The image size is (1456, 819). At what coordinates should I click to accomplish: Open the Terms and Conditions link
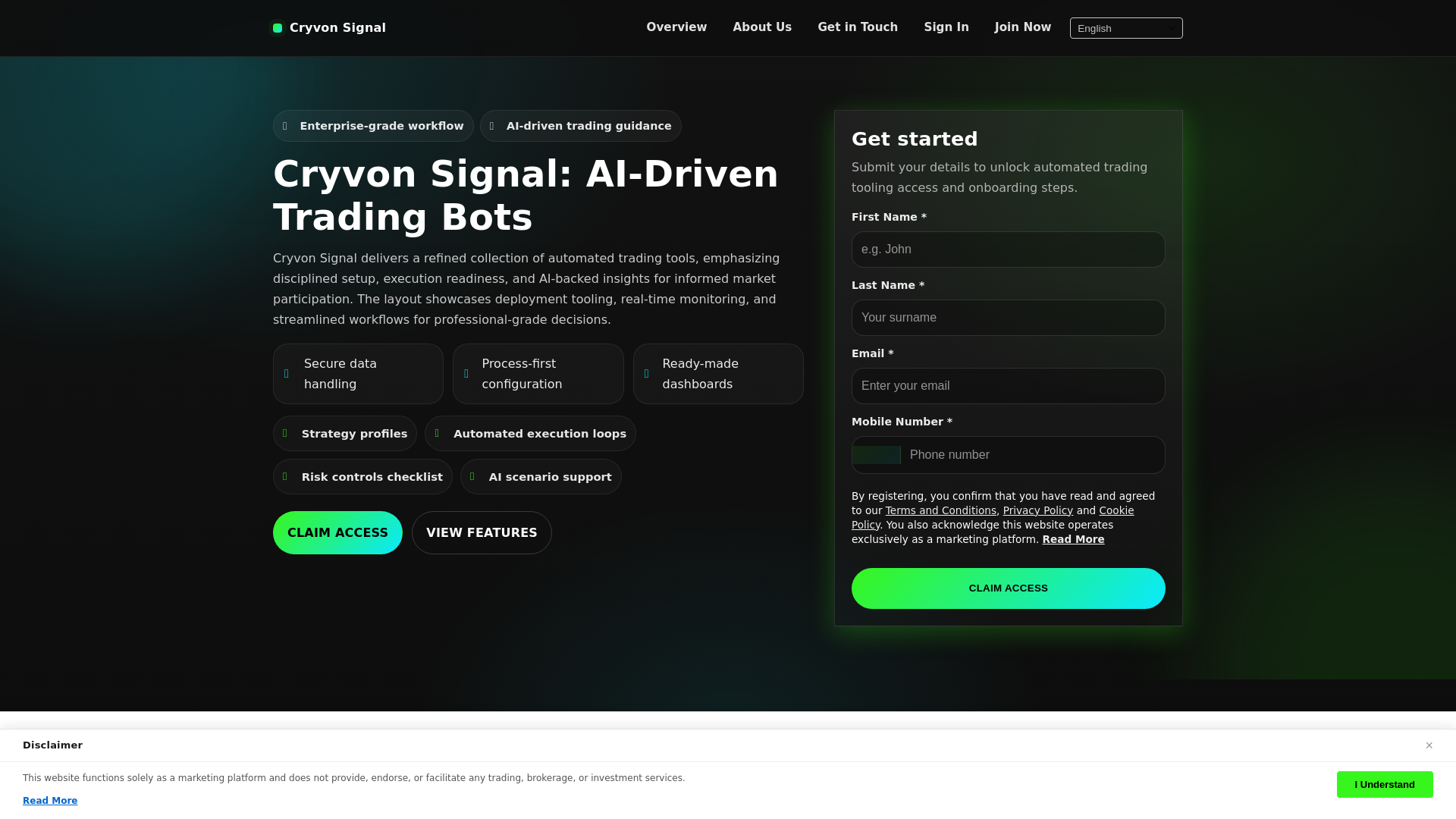[x=941, y=510]
